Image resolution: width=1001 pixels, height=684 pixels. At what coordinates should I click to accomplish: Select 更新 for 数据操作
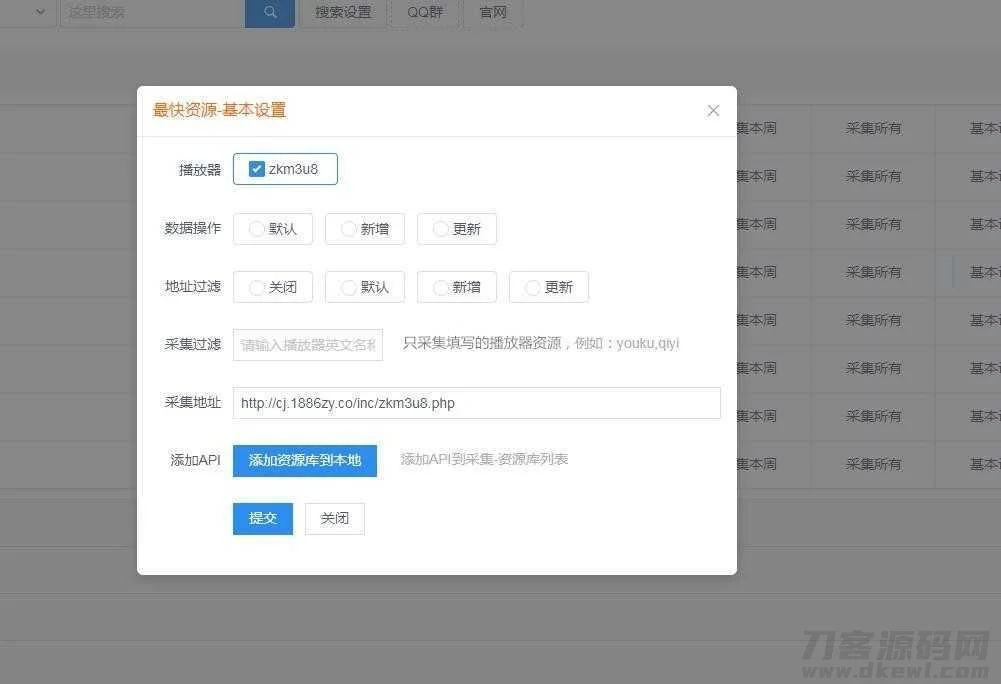pos(456,229)
